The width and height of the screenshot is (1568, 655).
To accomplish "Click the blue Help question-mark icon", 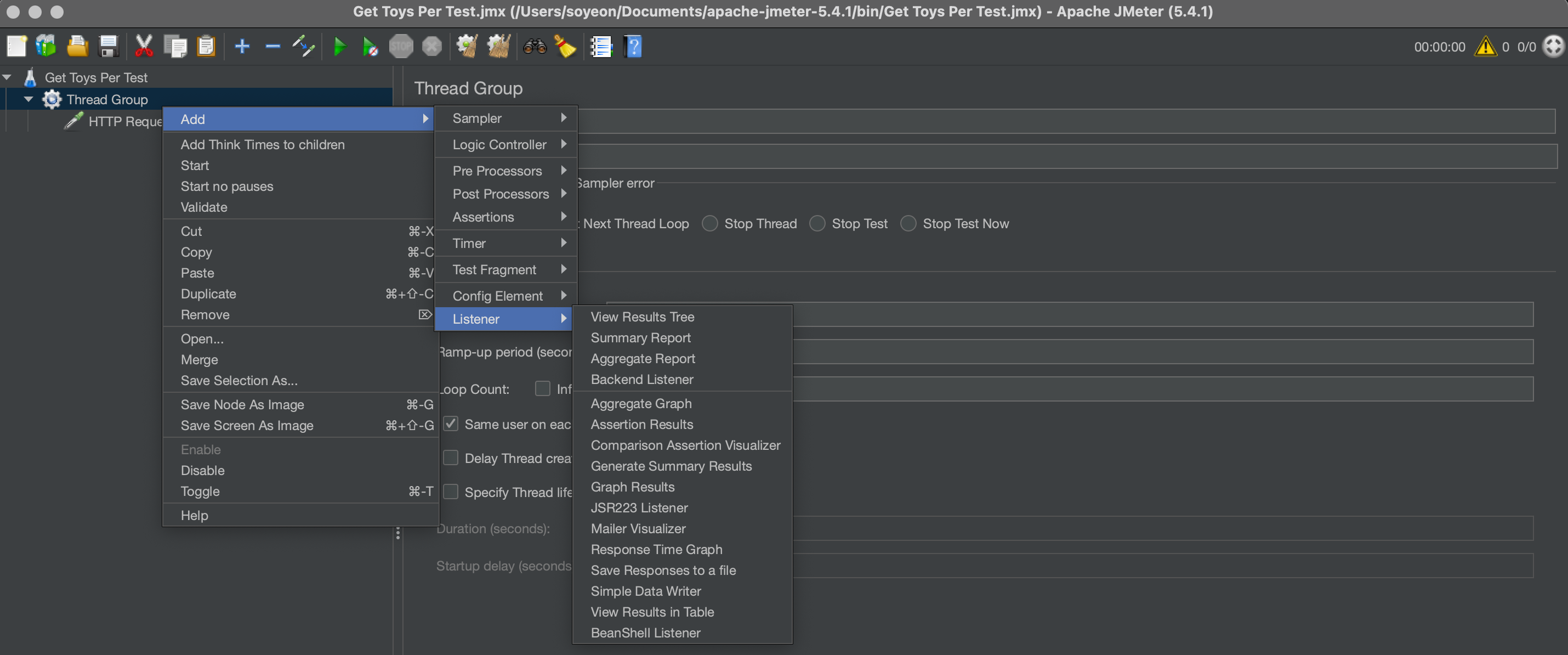I will 633,46.
